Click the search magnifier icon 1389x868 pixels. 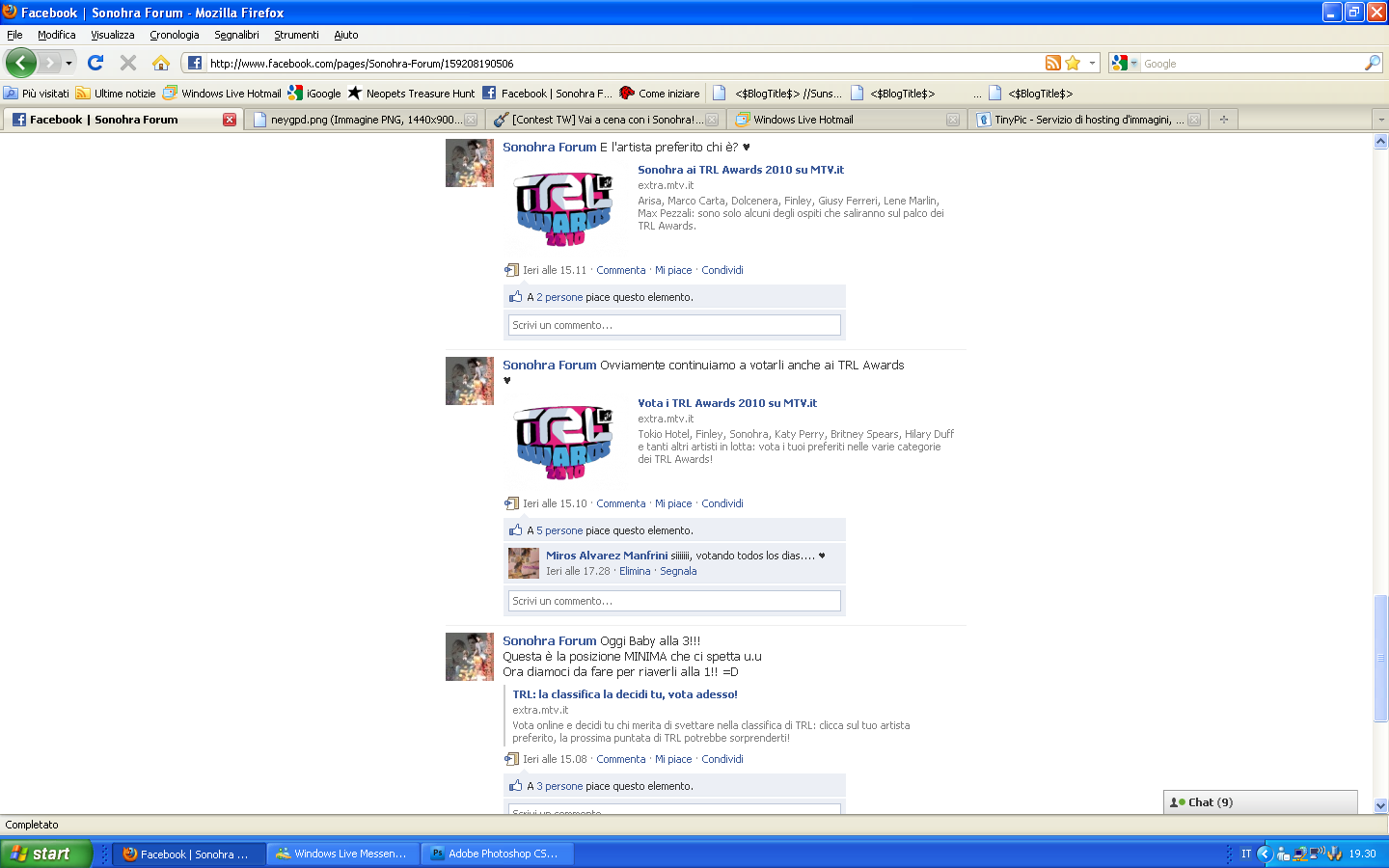(1373, 63)
